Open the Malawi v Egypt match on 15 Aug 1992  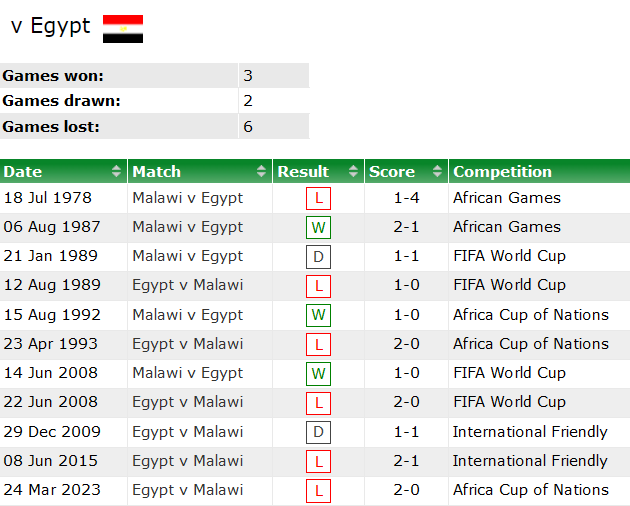(x=187, y=315)
